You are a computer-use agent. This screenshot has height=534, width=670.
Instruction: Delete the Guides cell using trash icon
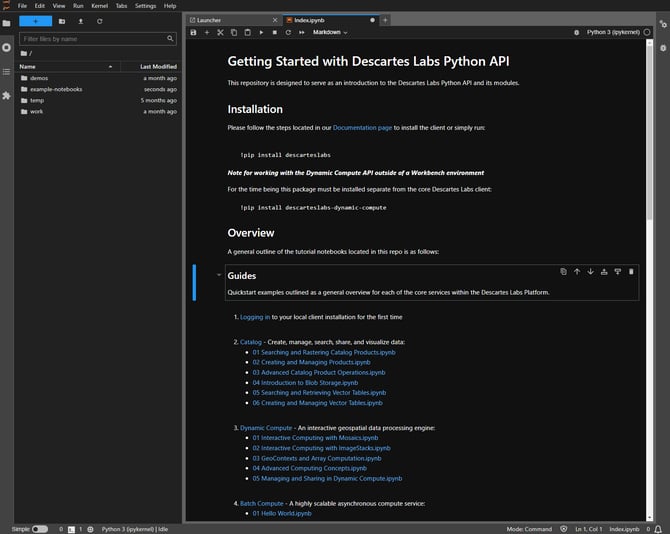[631, 271]
